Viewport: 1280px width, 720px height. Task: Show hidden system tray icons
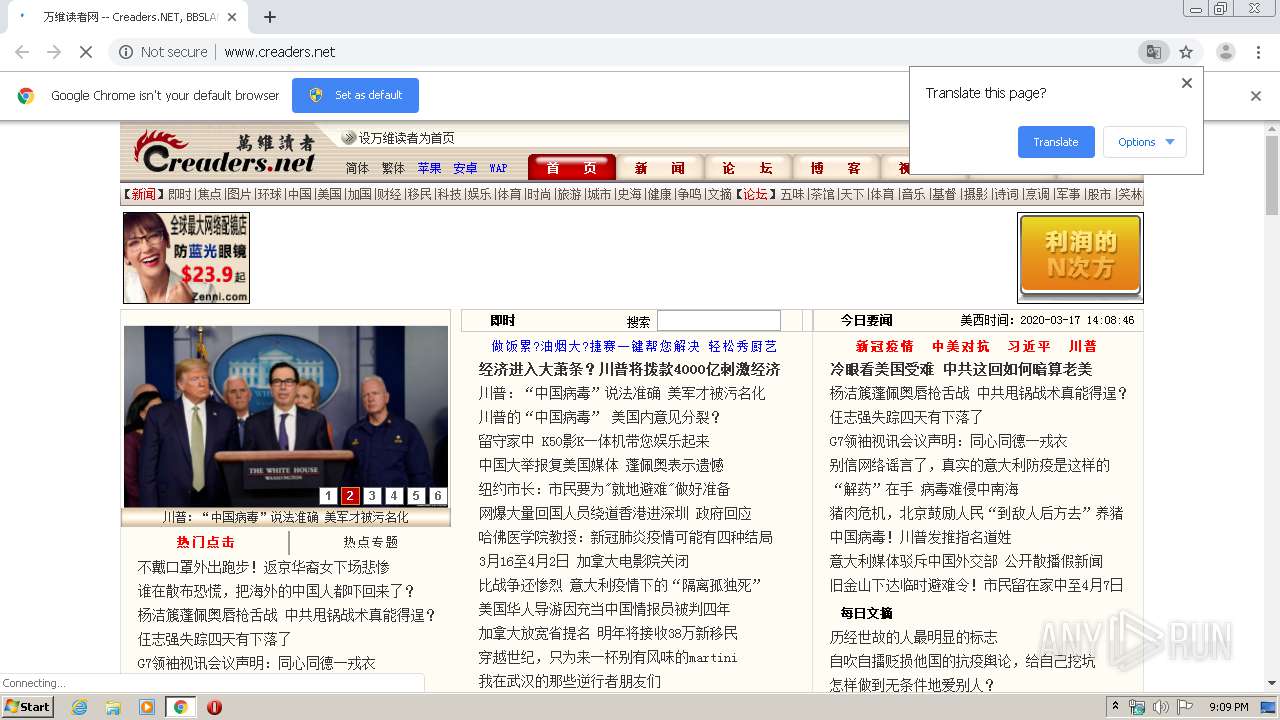coord(1115,707)
